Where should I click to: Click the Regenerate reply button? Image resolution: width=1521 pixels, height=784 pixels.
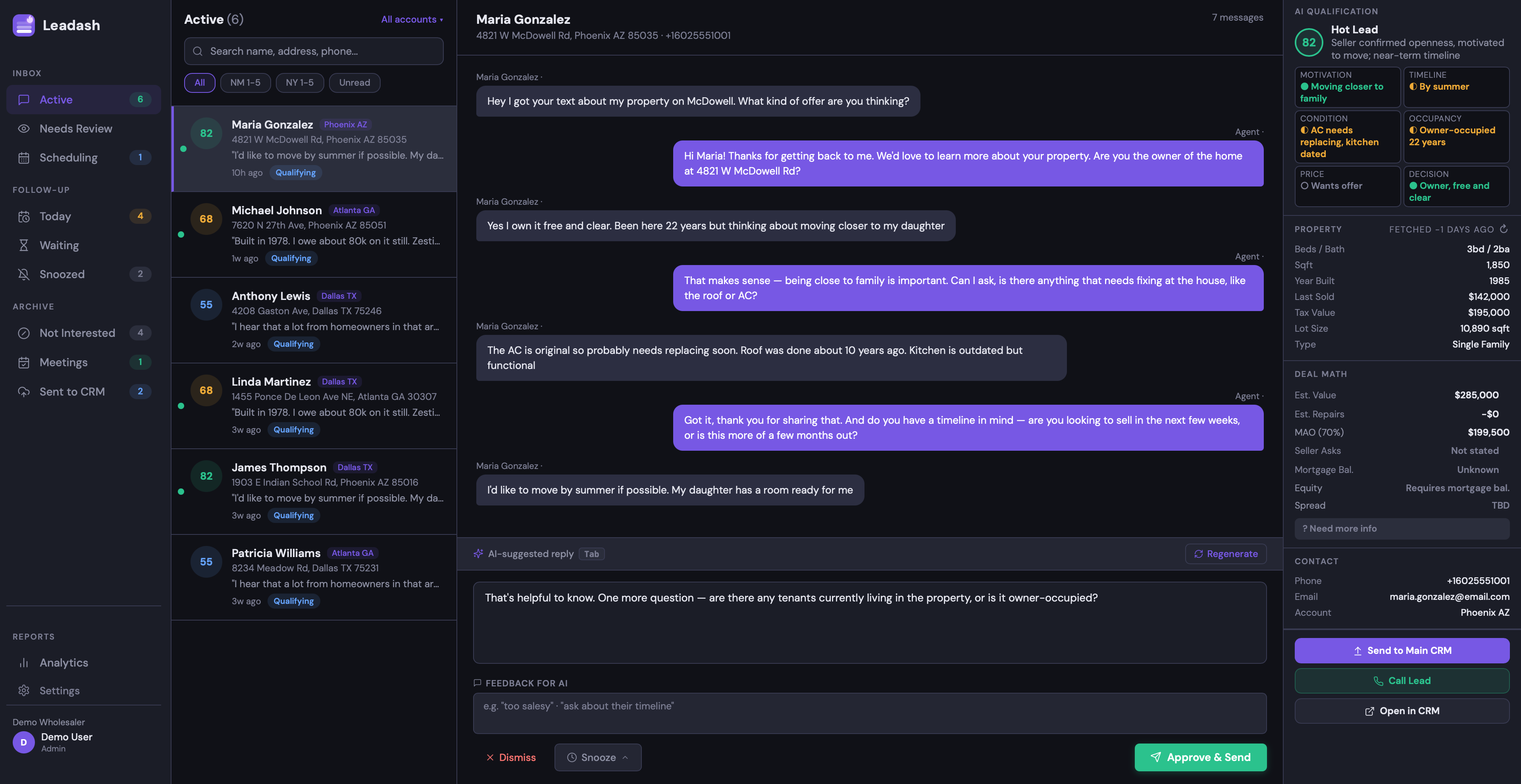pos(1225,554)
